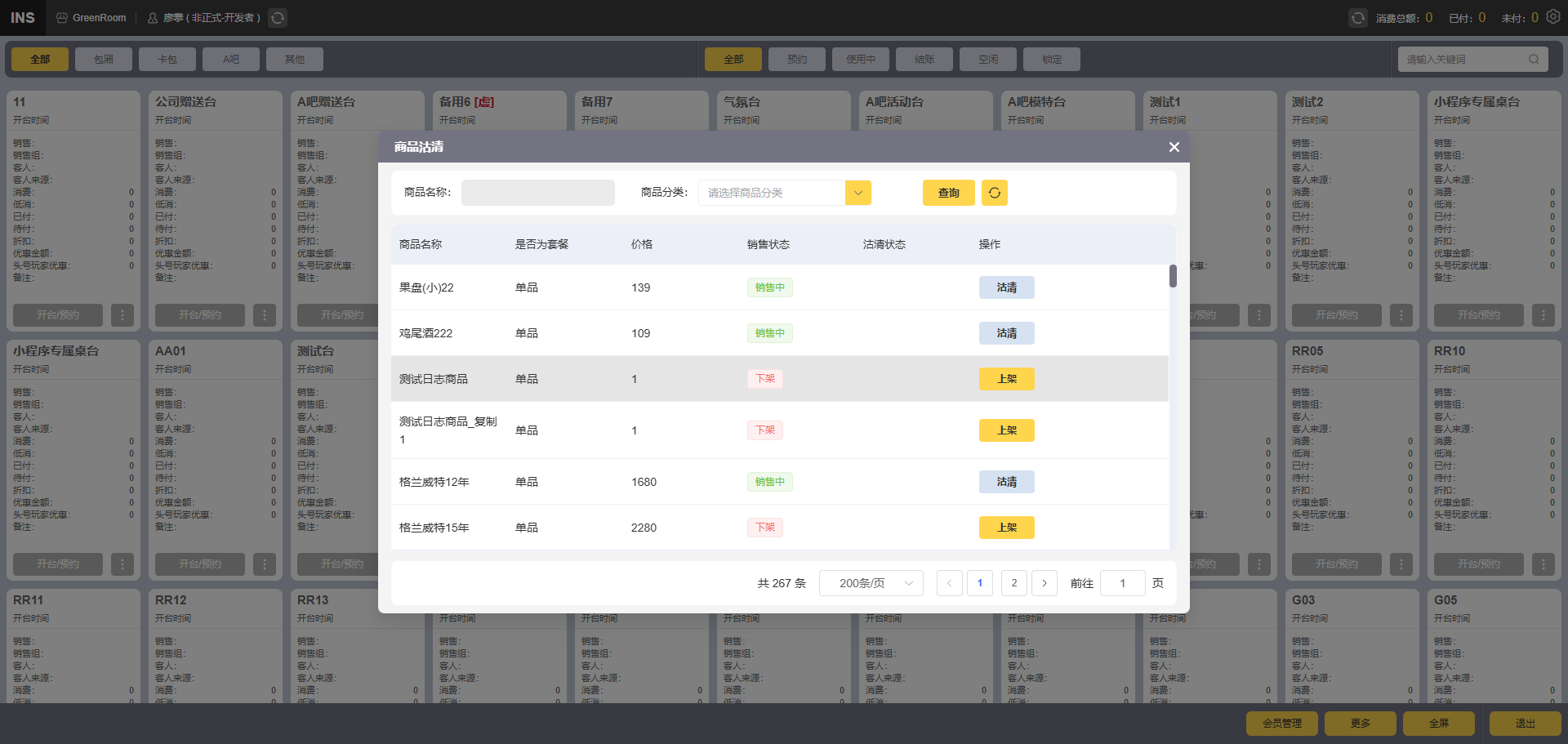Open more options on table 11 card

coord(122,315)
